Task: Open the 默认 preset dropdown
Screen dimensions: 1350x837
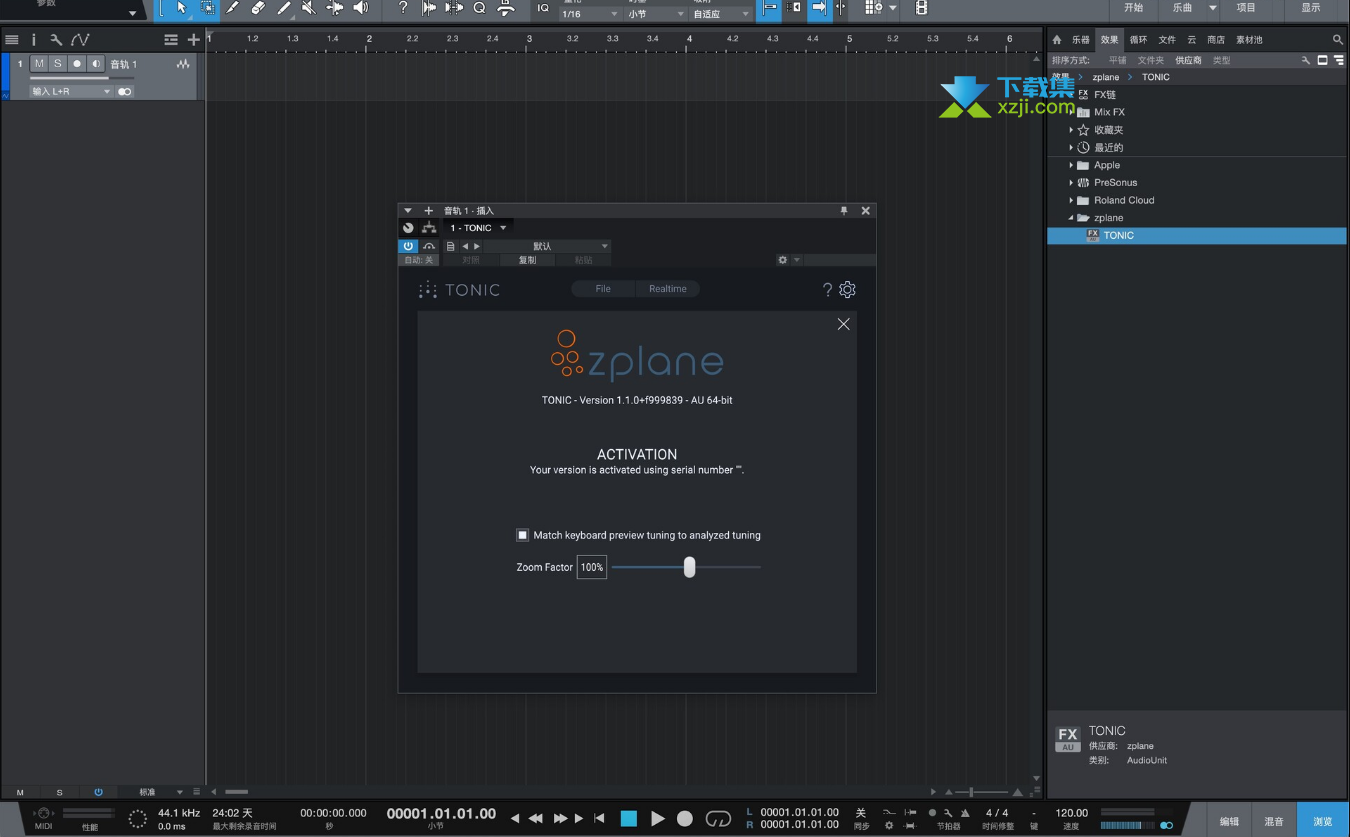Action: click(548, 246)
